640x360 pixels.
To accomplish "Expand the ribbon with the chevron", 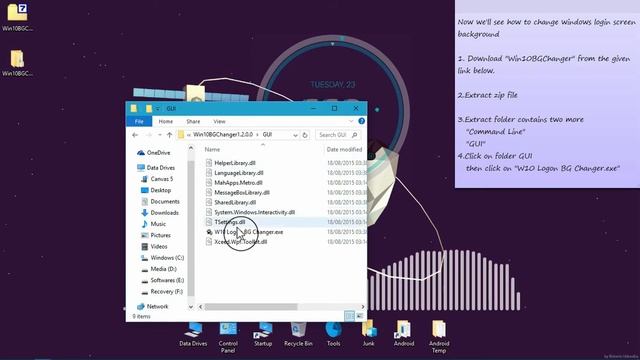I will [351, 121].
